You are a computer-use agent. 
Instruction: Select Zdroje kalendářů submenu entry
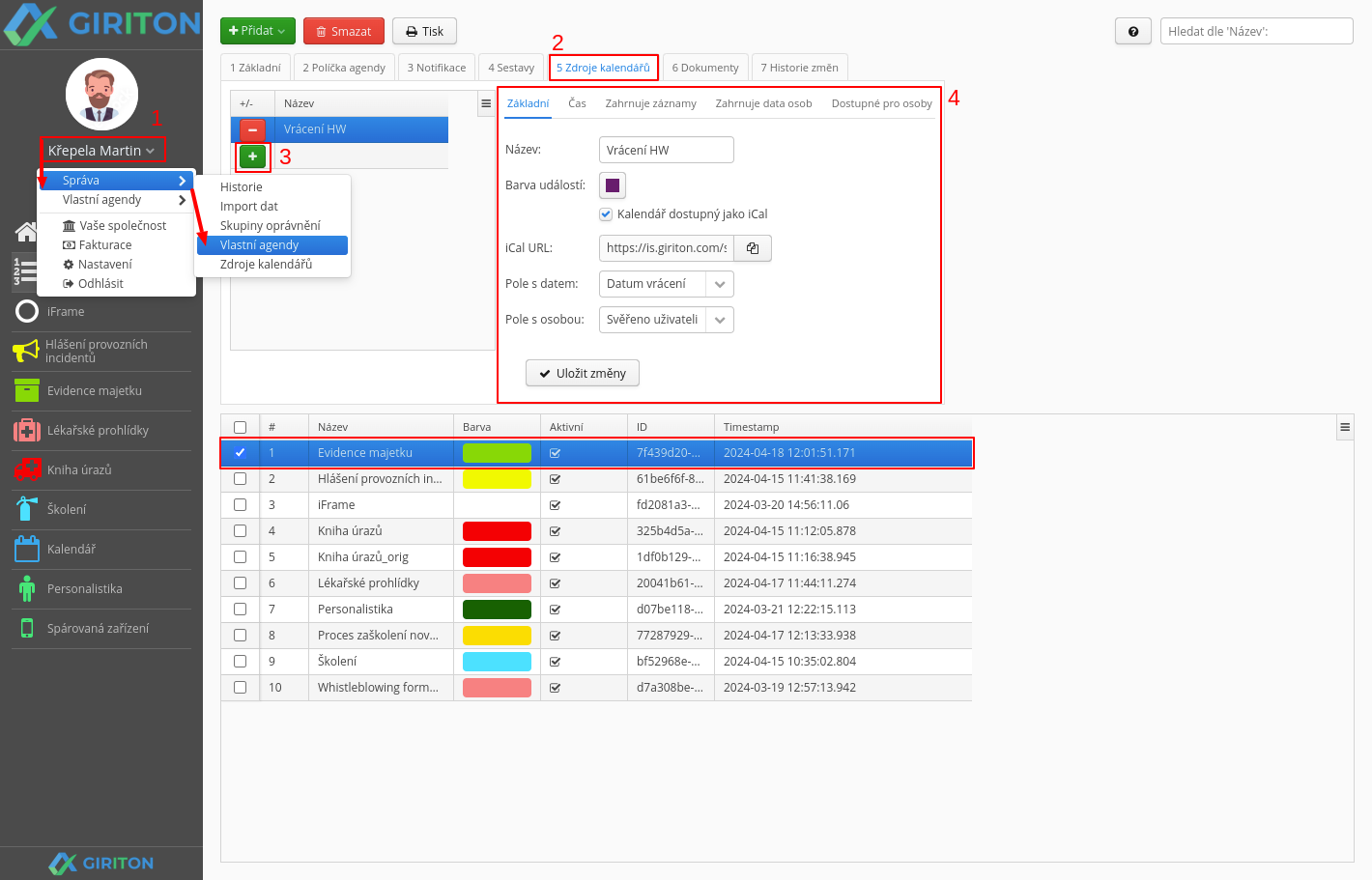pos(271,265)
